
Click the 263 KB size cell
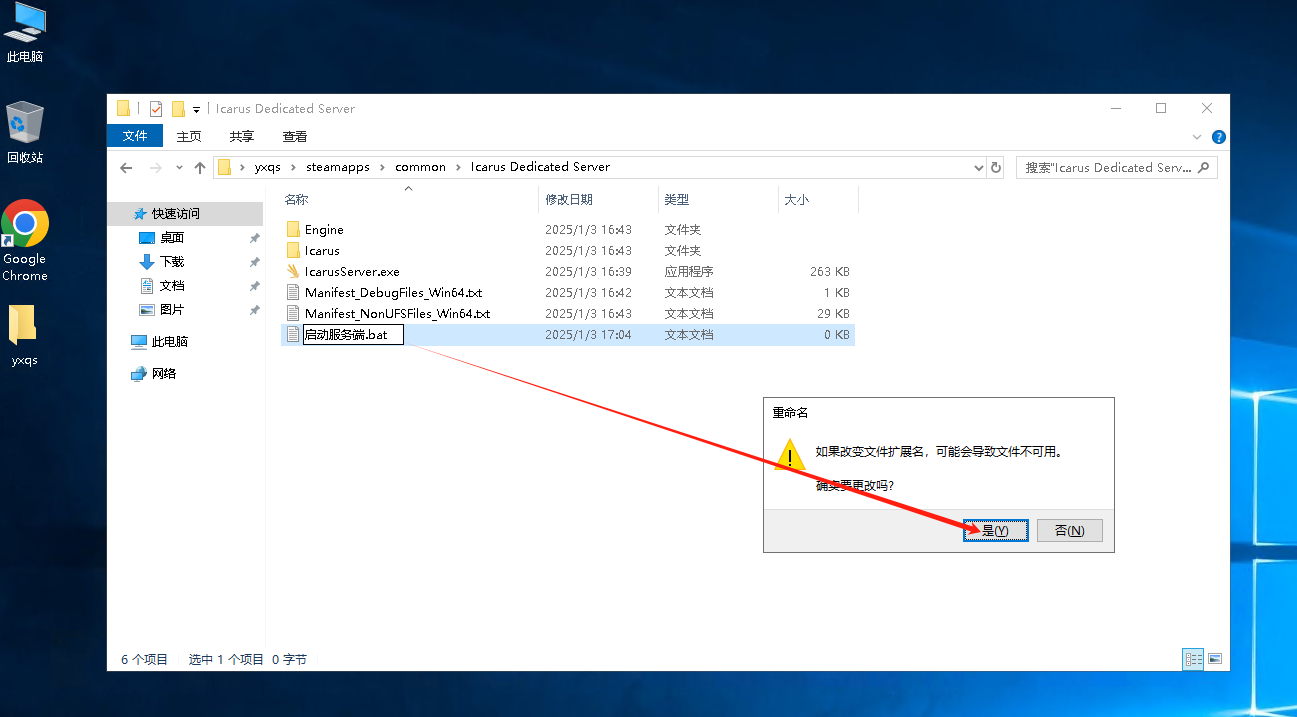point(829,271)
